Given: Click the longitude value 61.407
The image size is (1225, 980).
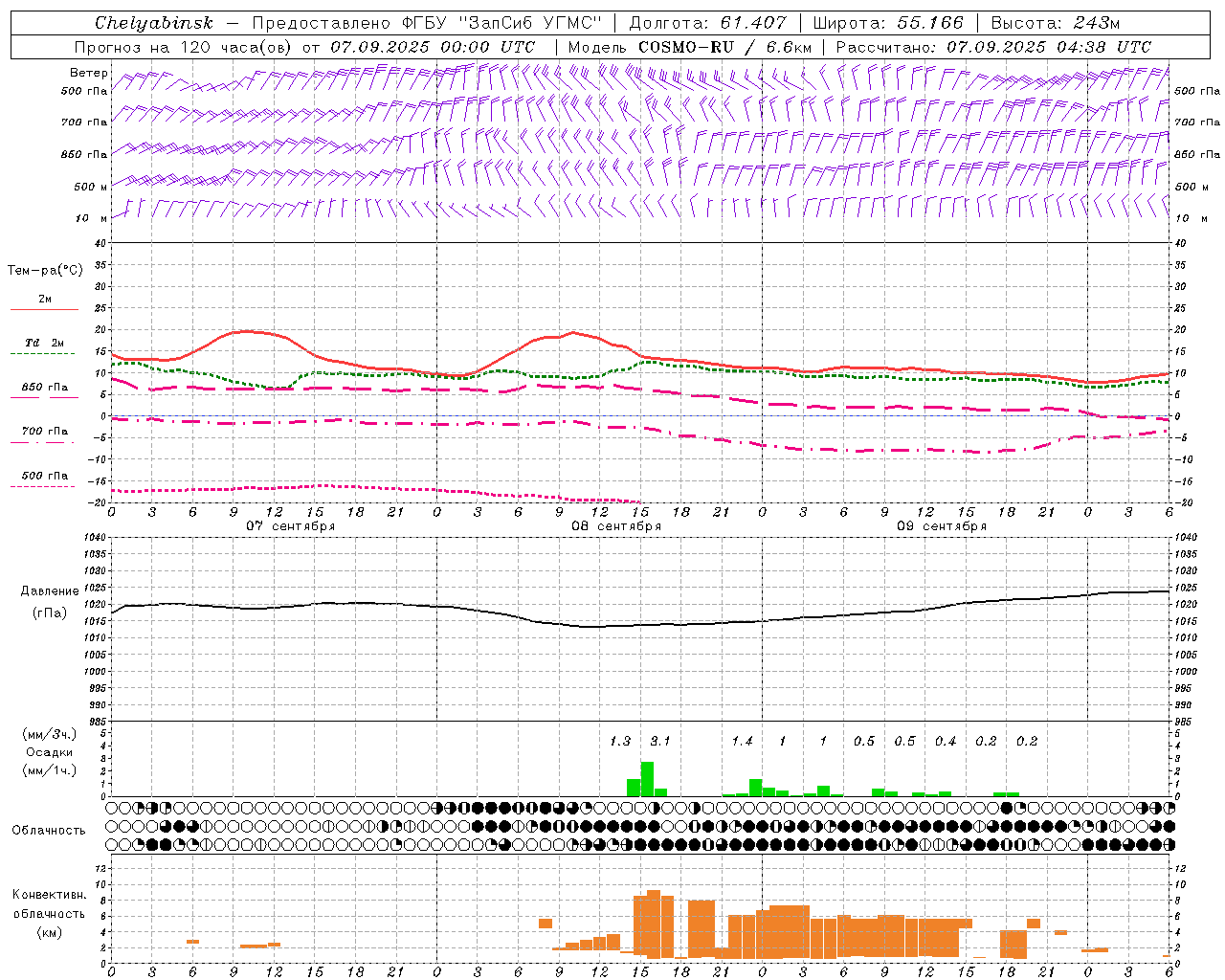Looking at the screenshot, I should pos(753,23).
